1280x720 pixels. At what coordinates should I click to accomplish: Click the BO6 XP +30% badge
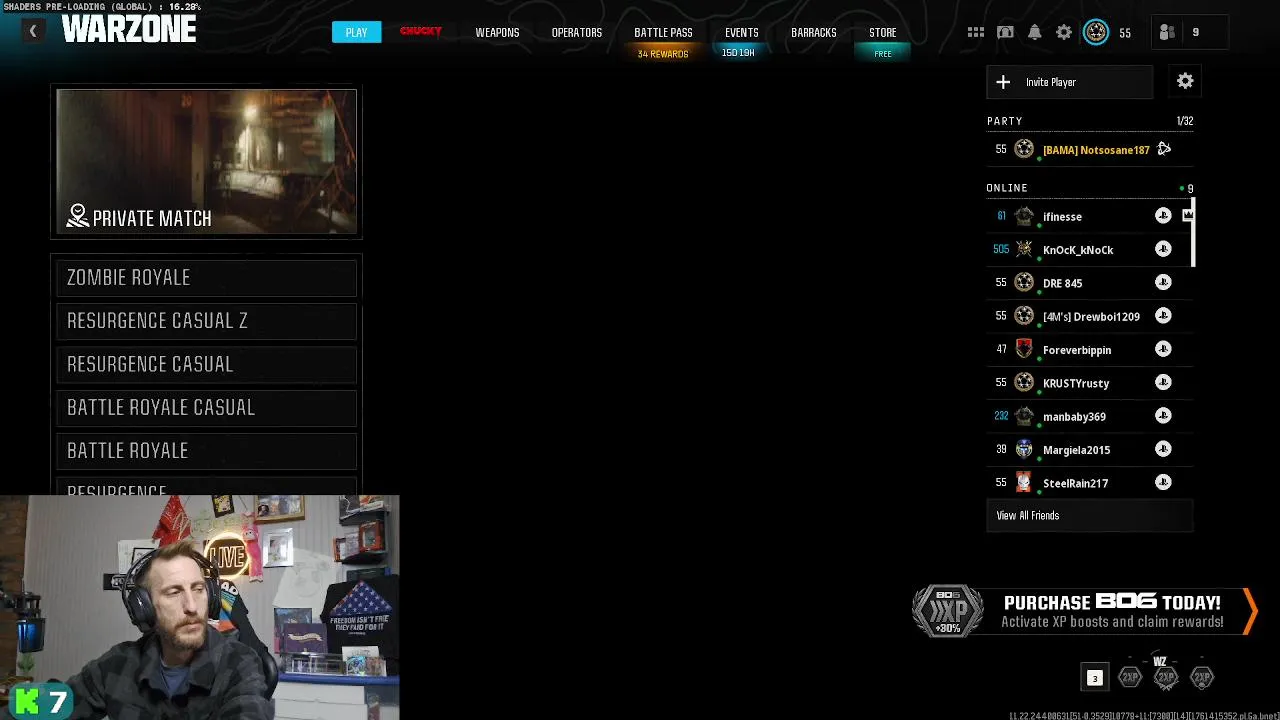pyautogui.click(x=948, y=611)
